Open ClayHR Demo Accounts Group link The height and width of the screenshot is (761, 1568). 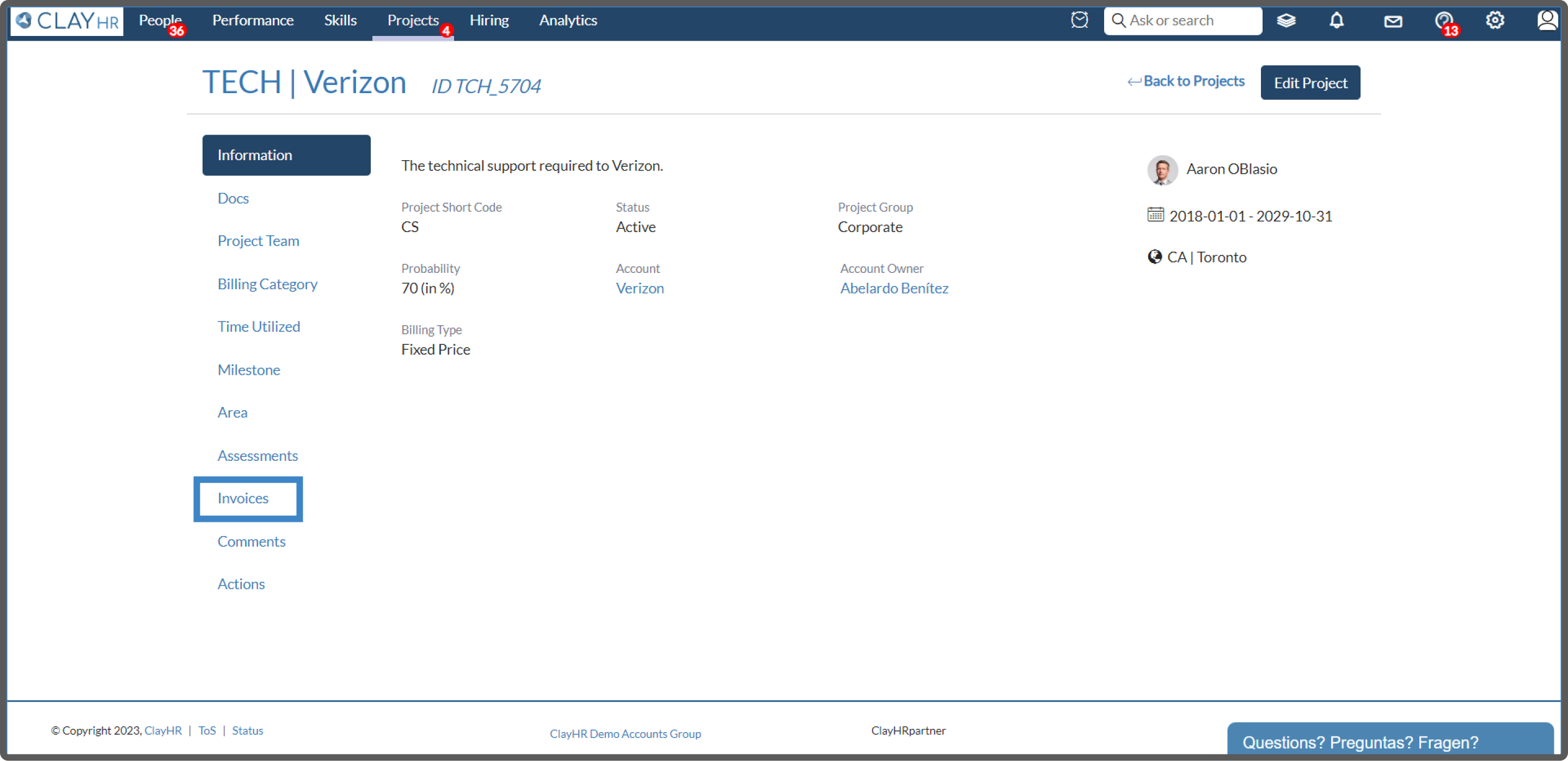pos(625,734)
